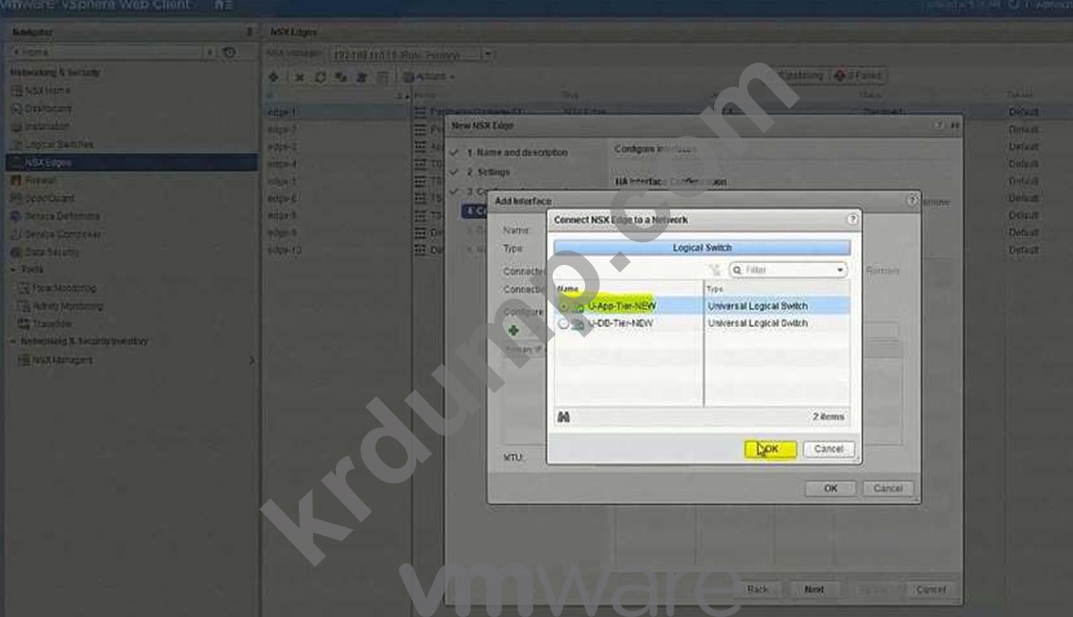
Task: Click the clear filter icon beside Filter box
Action: (x=715, y=270)
